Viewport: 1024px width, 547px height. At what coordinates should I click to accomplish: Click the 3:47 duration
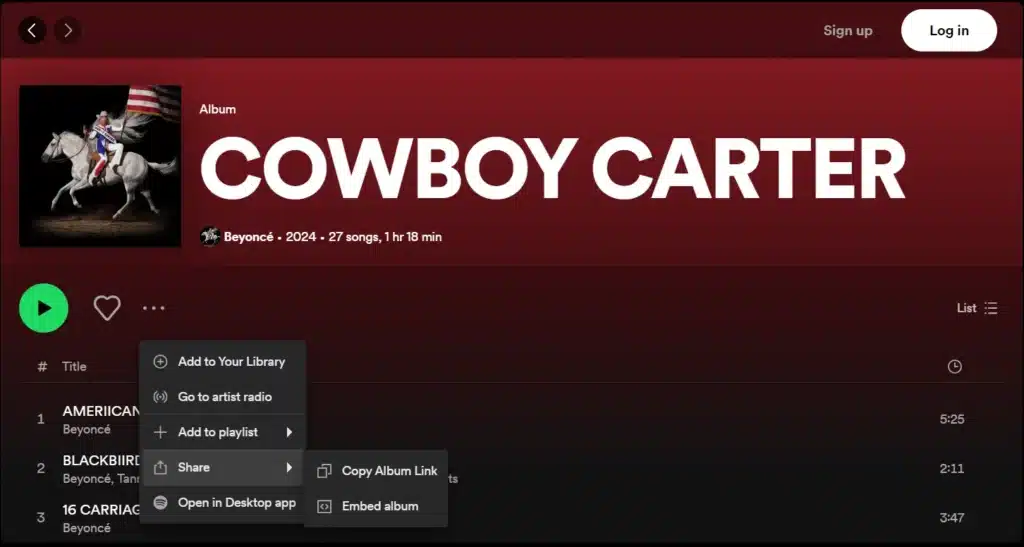point(952,518)
